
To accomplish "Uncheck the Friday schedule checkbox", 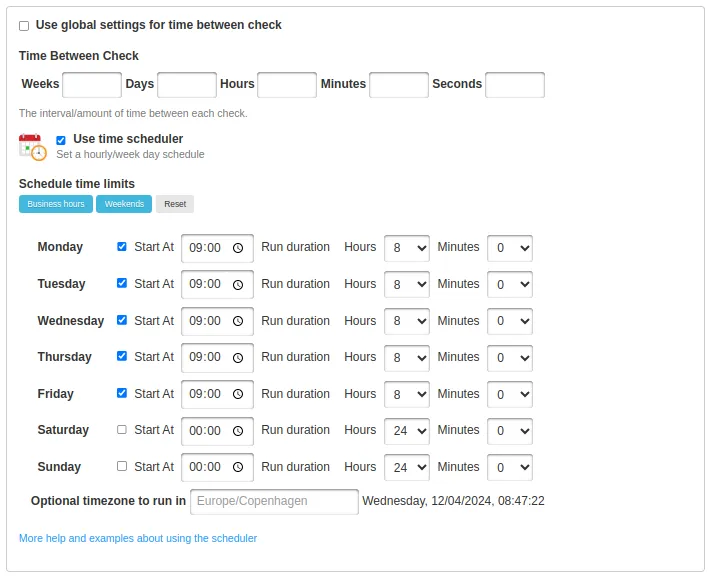I will coord(122,393).
